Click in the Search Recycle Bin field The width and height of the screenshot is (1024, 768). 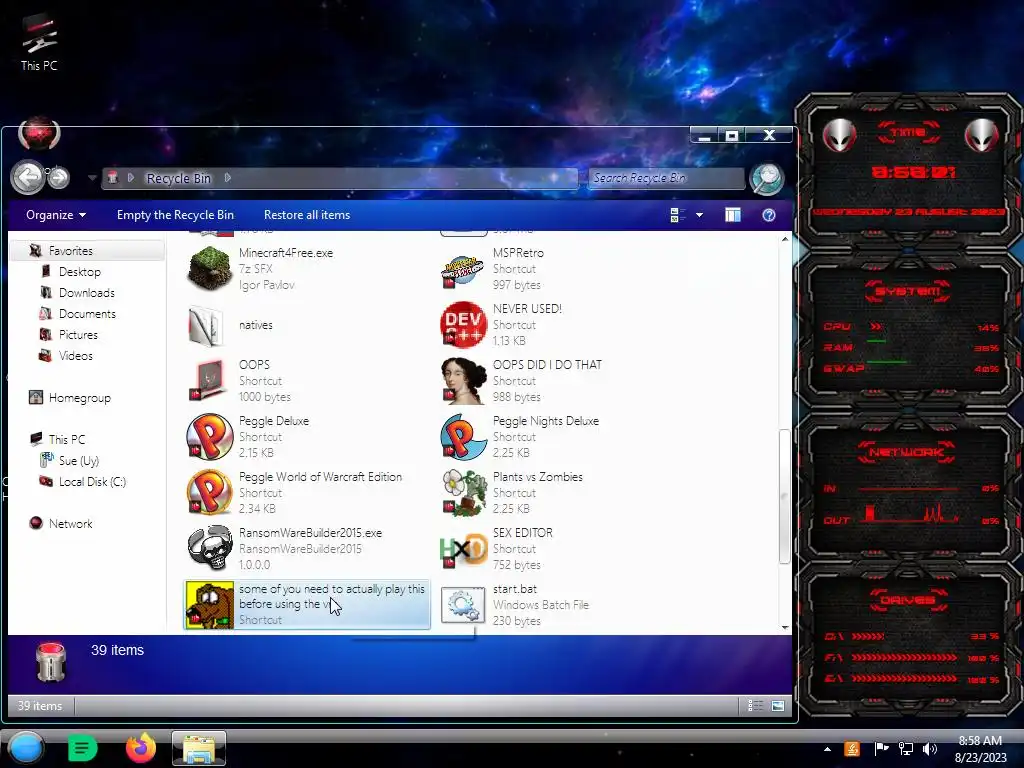(665, 178)
